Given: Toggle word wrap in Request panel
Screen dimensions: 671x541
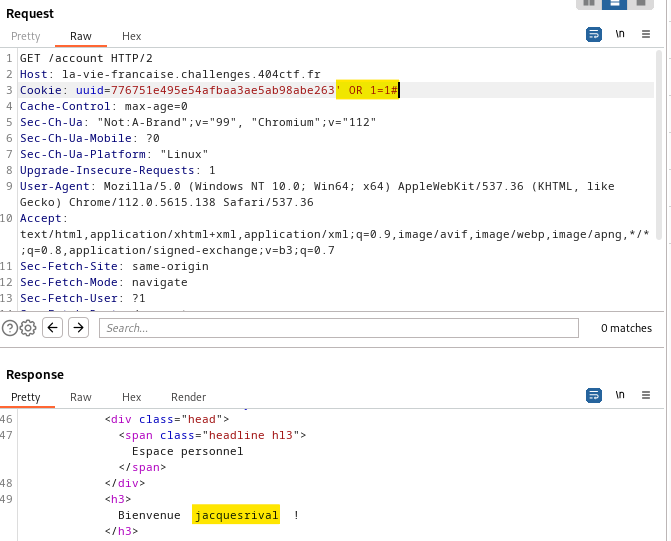Looking at the screenshot, I should 593,34.
